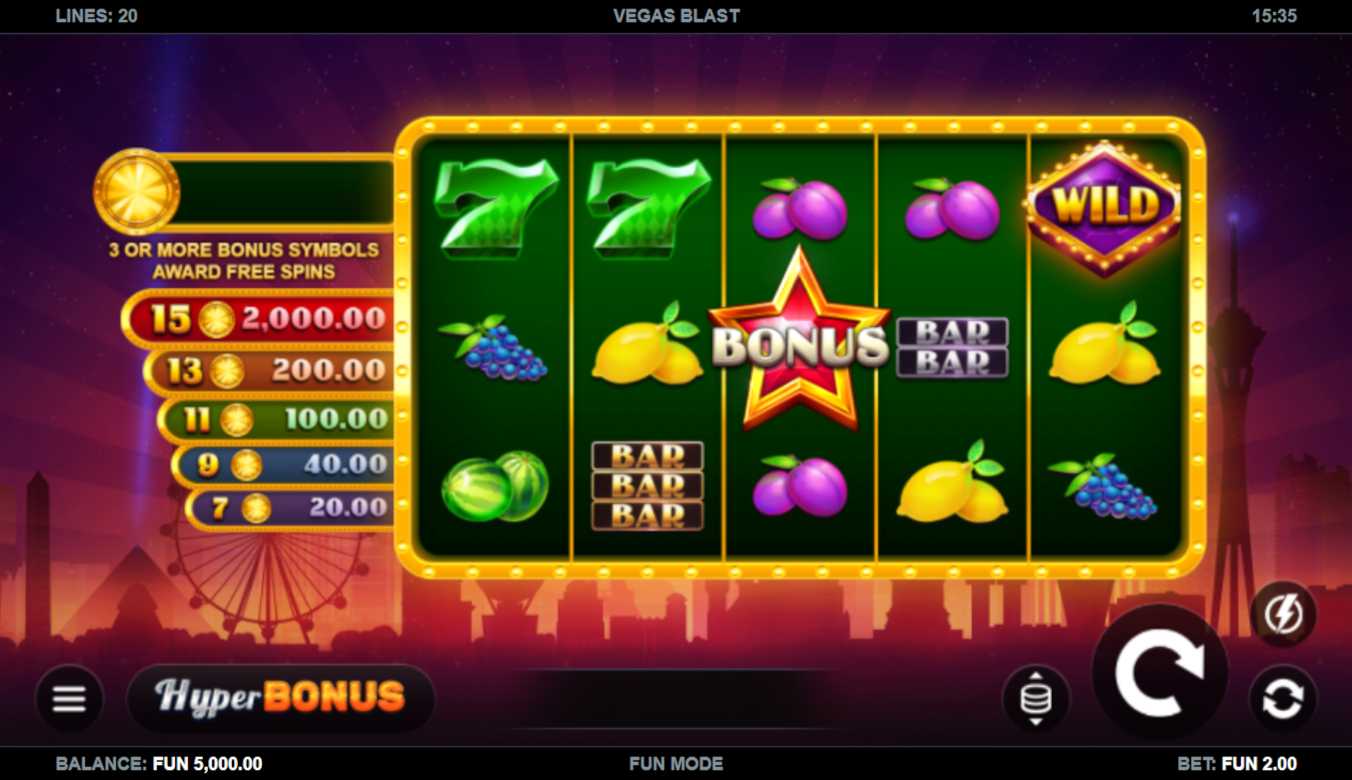Select the 11 coins 100.00 prize row
The width and height of the screenshot is (1352, 780).
tap(277, 418)
